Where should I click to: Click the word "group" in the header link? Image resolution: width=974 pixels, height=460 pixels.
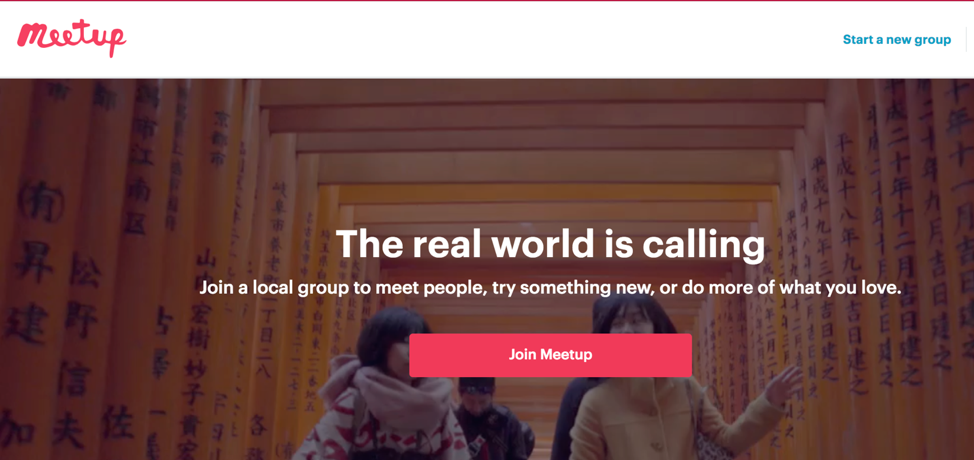click(x=932, y=40)
